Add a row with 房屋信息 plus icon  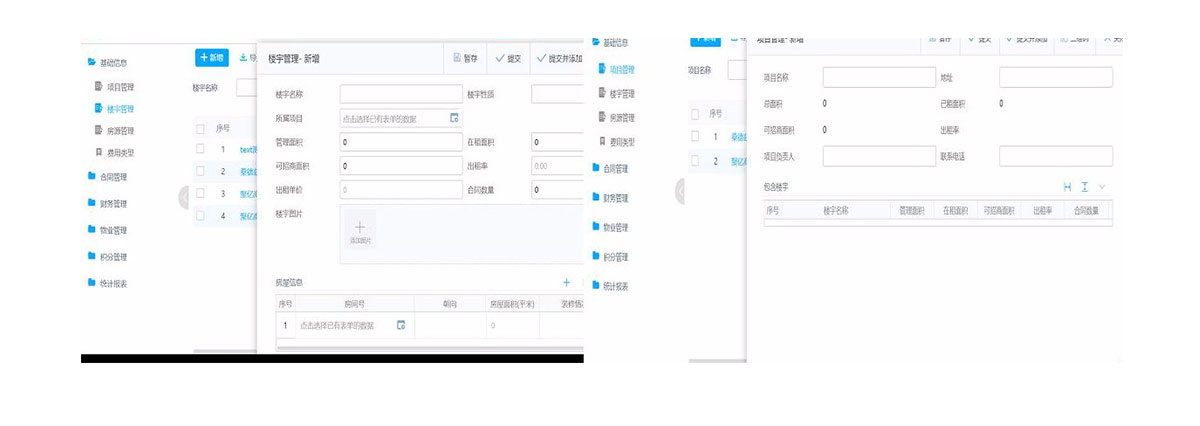(x=566, y=284)
